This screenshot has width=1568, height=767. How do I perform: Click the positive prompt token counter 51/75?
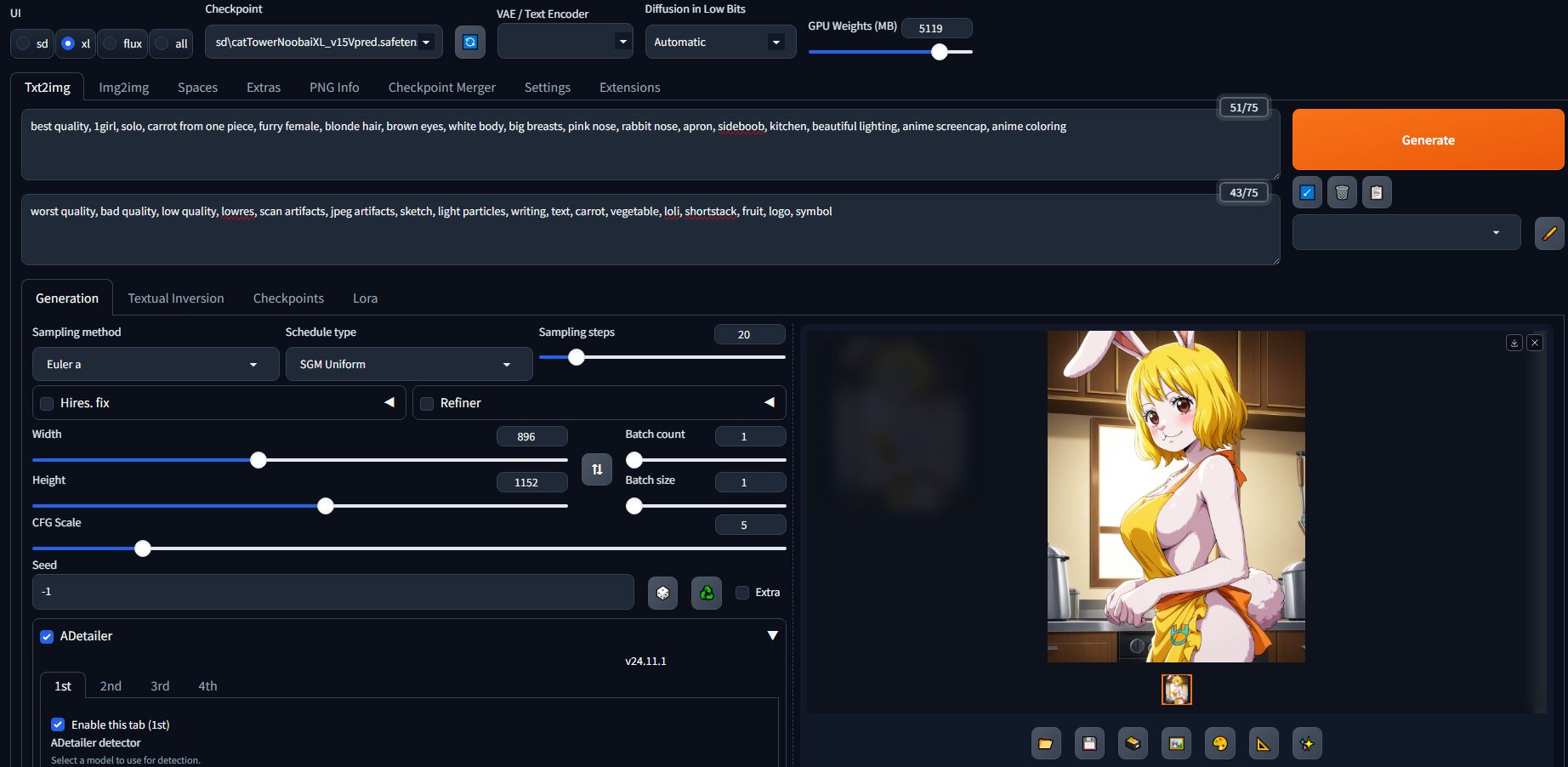tap(1244, 107)
